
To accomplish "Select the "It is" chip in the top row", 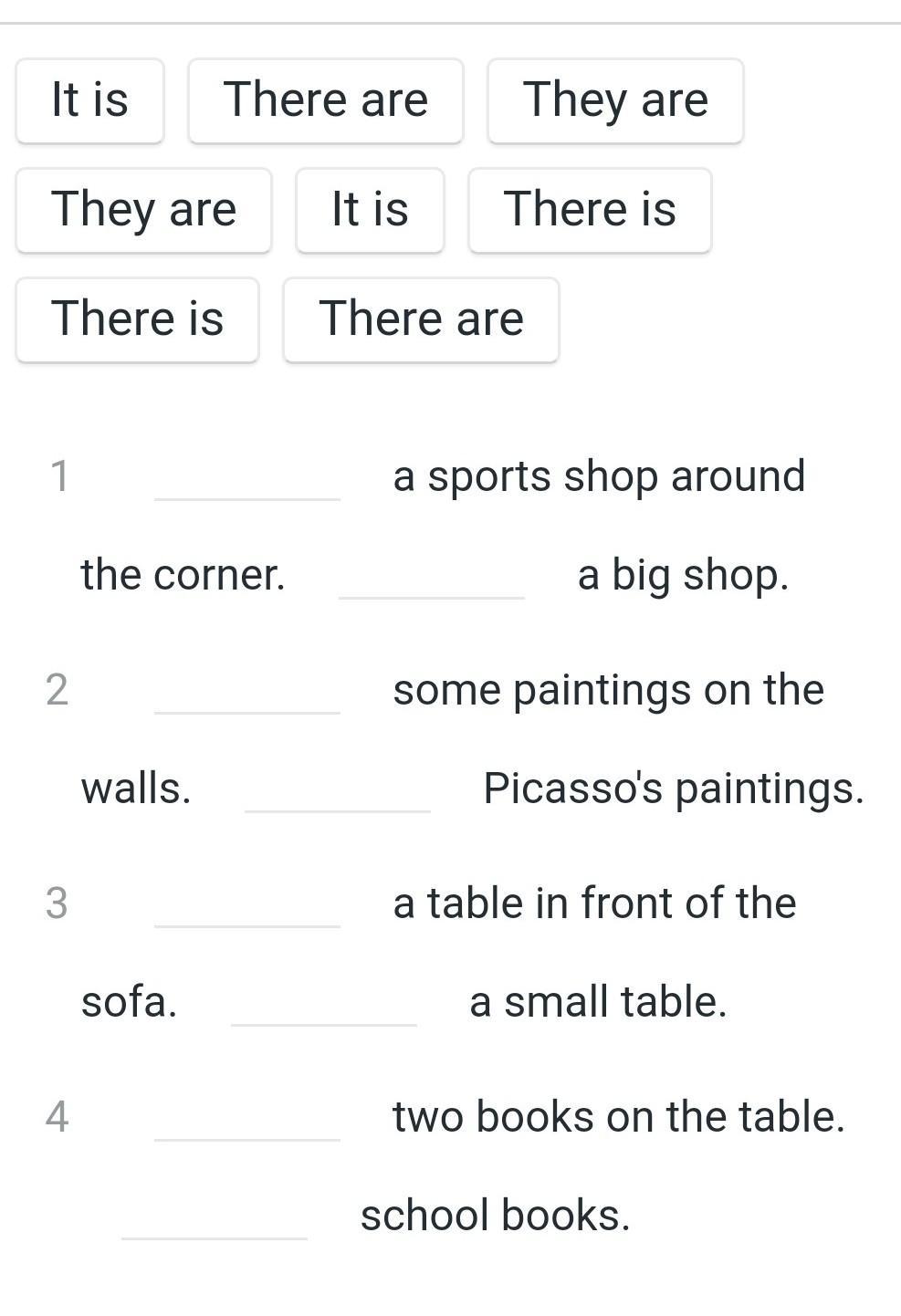I will (x=89, y=100).
